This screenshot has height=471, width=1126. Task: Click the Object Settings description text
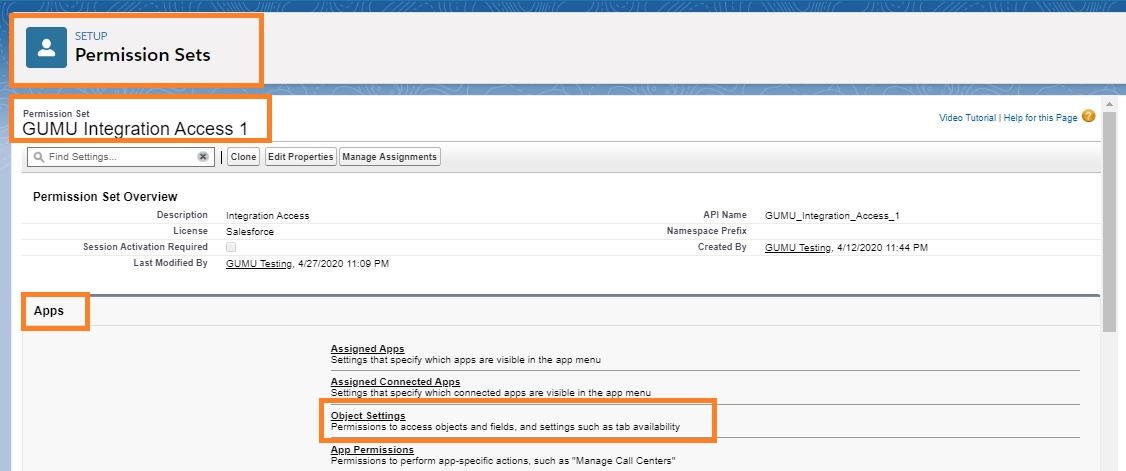pos(505,426)
